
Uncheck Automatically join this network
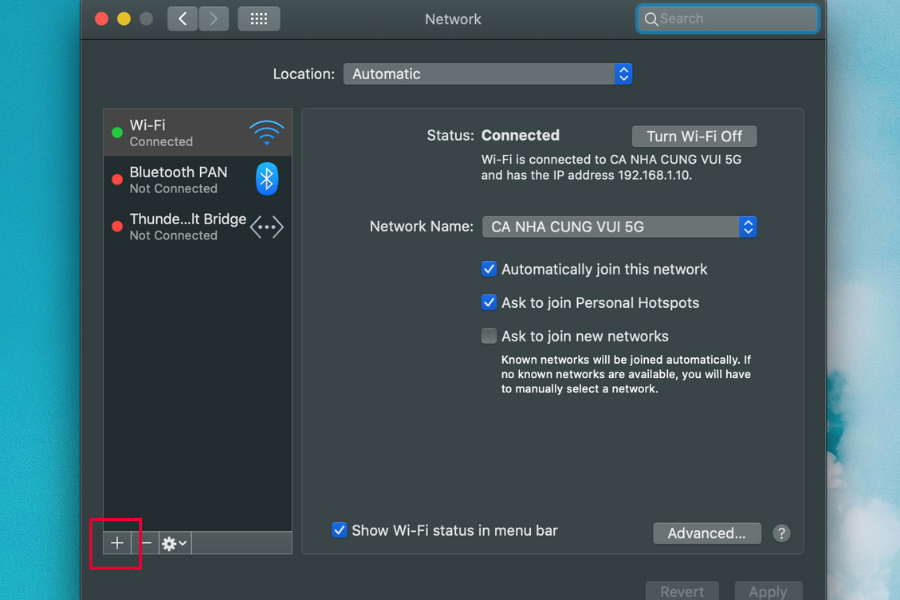point(489,269)
